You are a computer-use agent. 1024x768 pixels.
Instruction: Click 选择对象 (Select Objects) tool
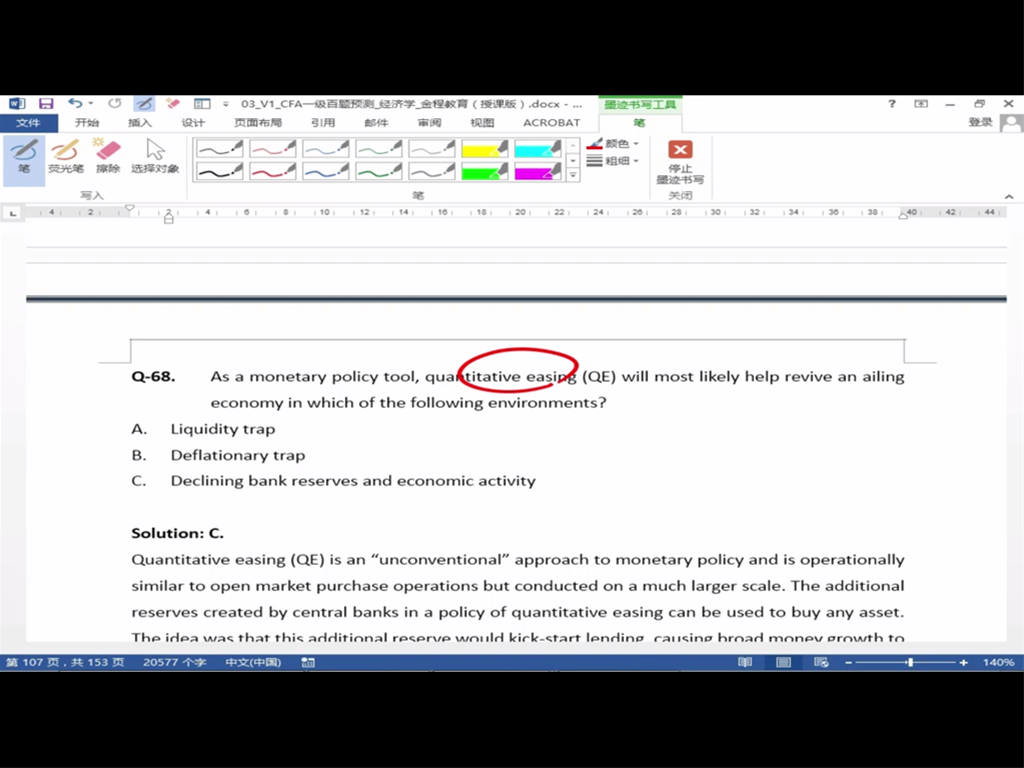pos(155,157)
